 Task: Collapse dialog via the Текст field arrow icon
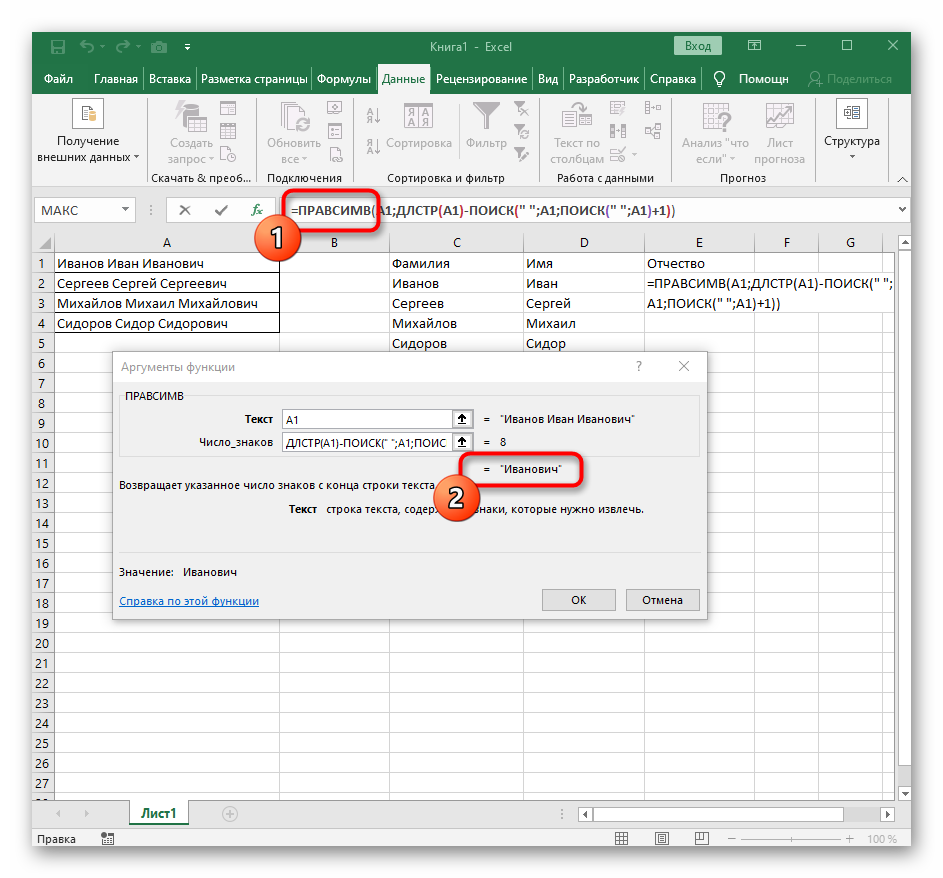tap(462, 419)
